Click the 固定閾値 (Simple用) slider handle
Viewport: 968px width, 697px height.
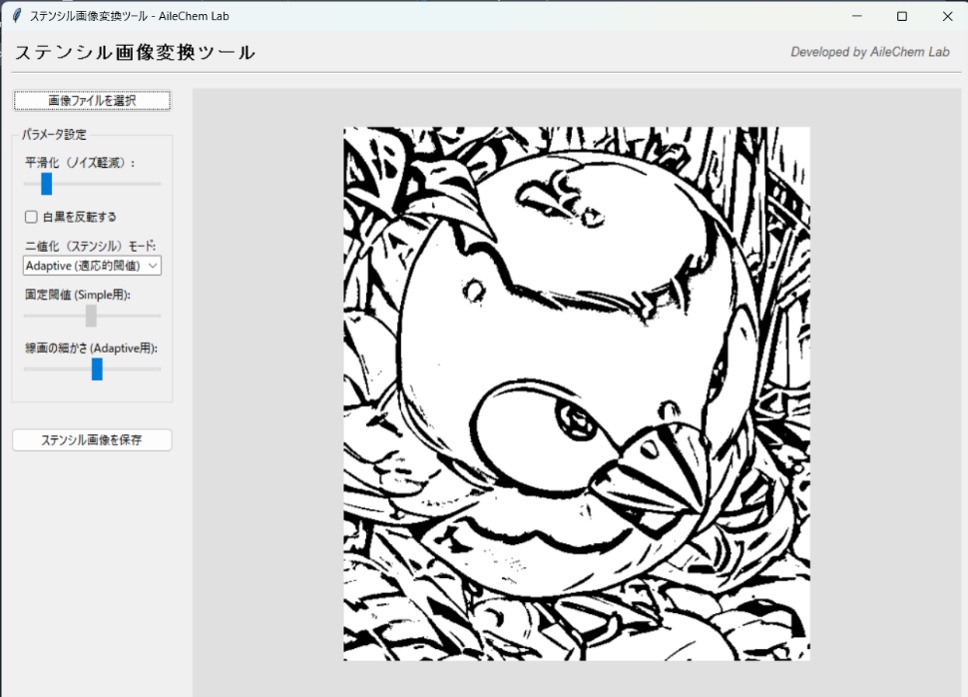click(91, 315)
